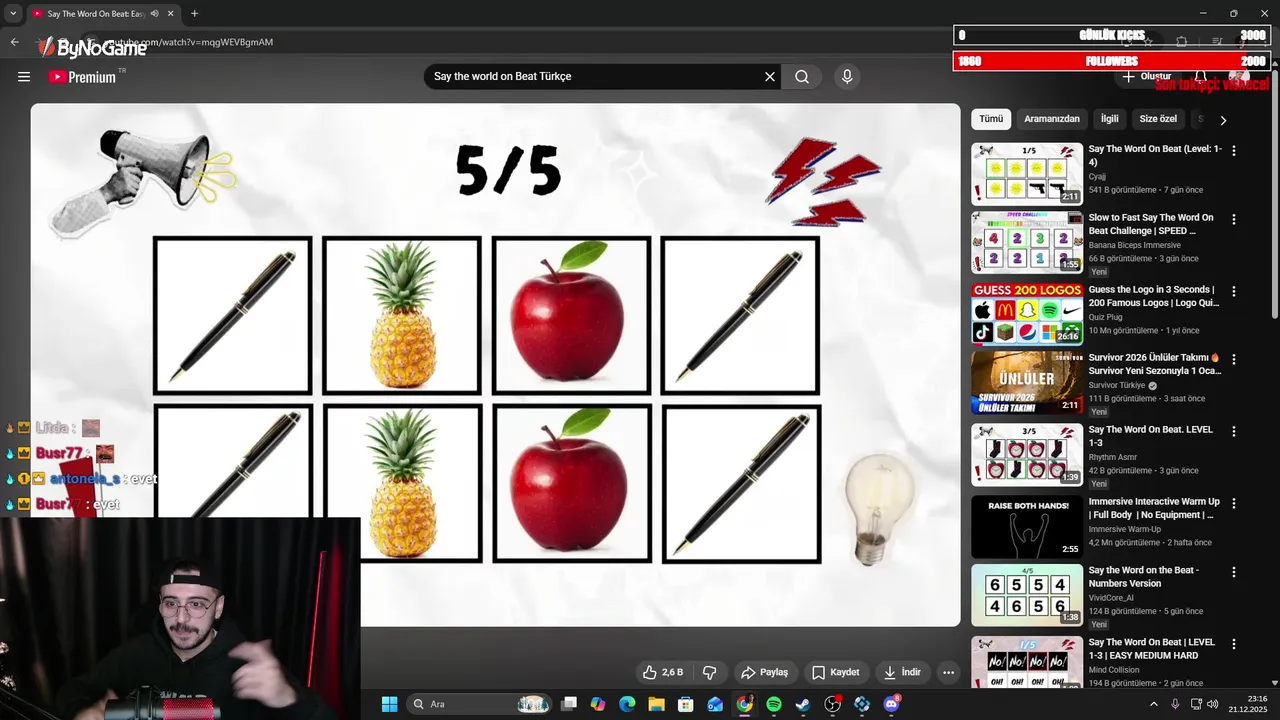Open options for Immersive Interactive Warm Up video
The width and height of the screenshot is (1280, 720).
(x=1234, y=503)
